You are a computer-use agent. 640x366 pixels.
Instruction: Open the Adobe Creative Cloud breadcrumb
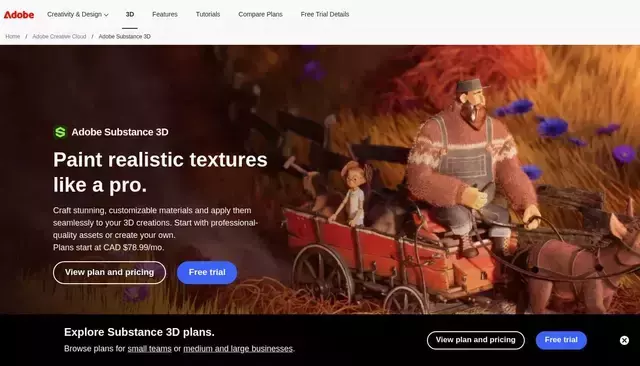point(59,36)
